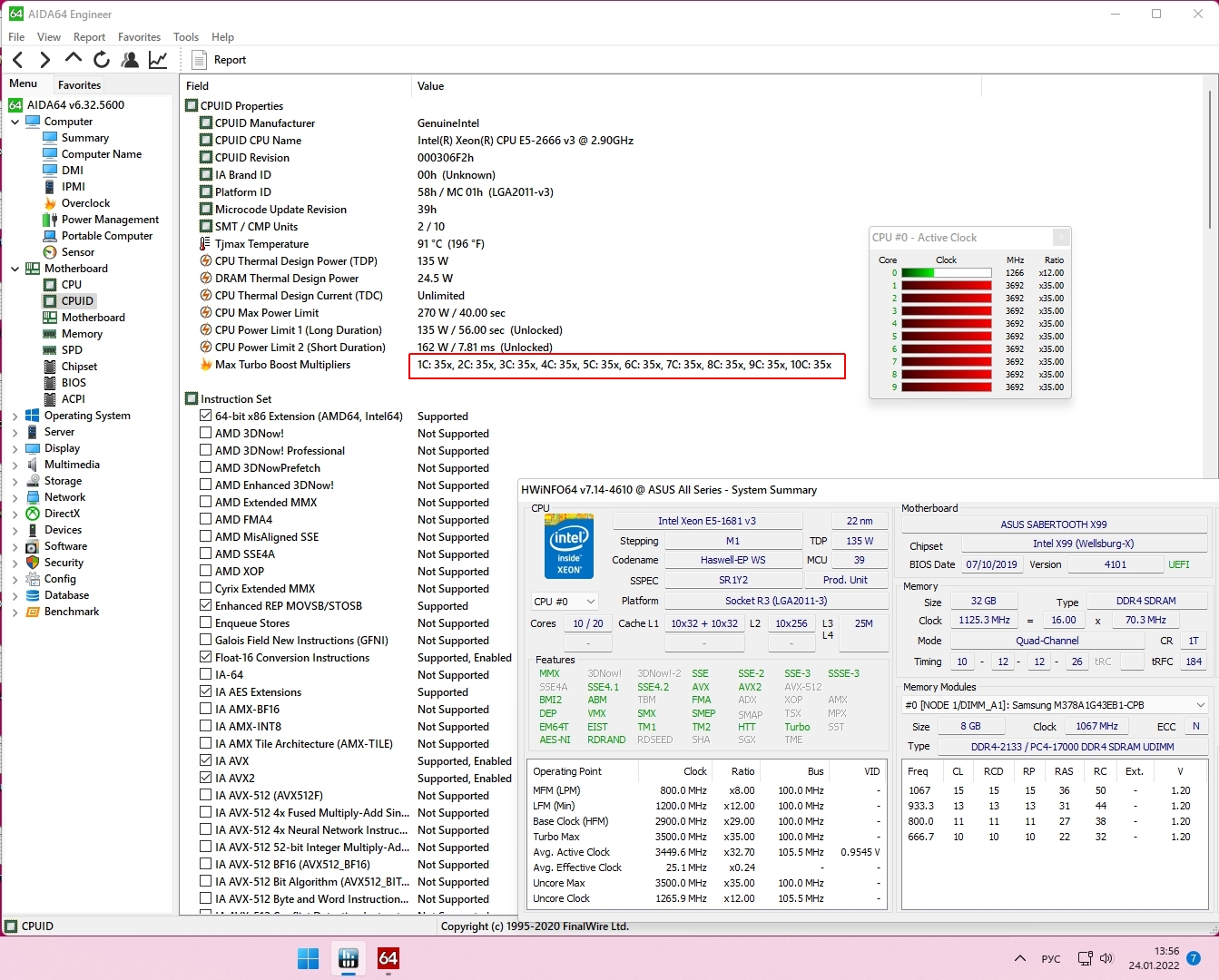
Task: Open the taskbar volume control
Action: (x=1106, y=958)
